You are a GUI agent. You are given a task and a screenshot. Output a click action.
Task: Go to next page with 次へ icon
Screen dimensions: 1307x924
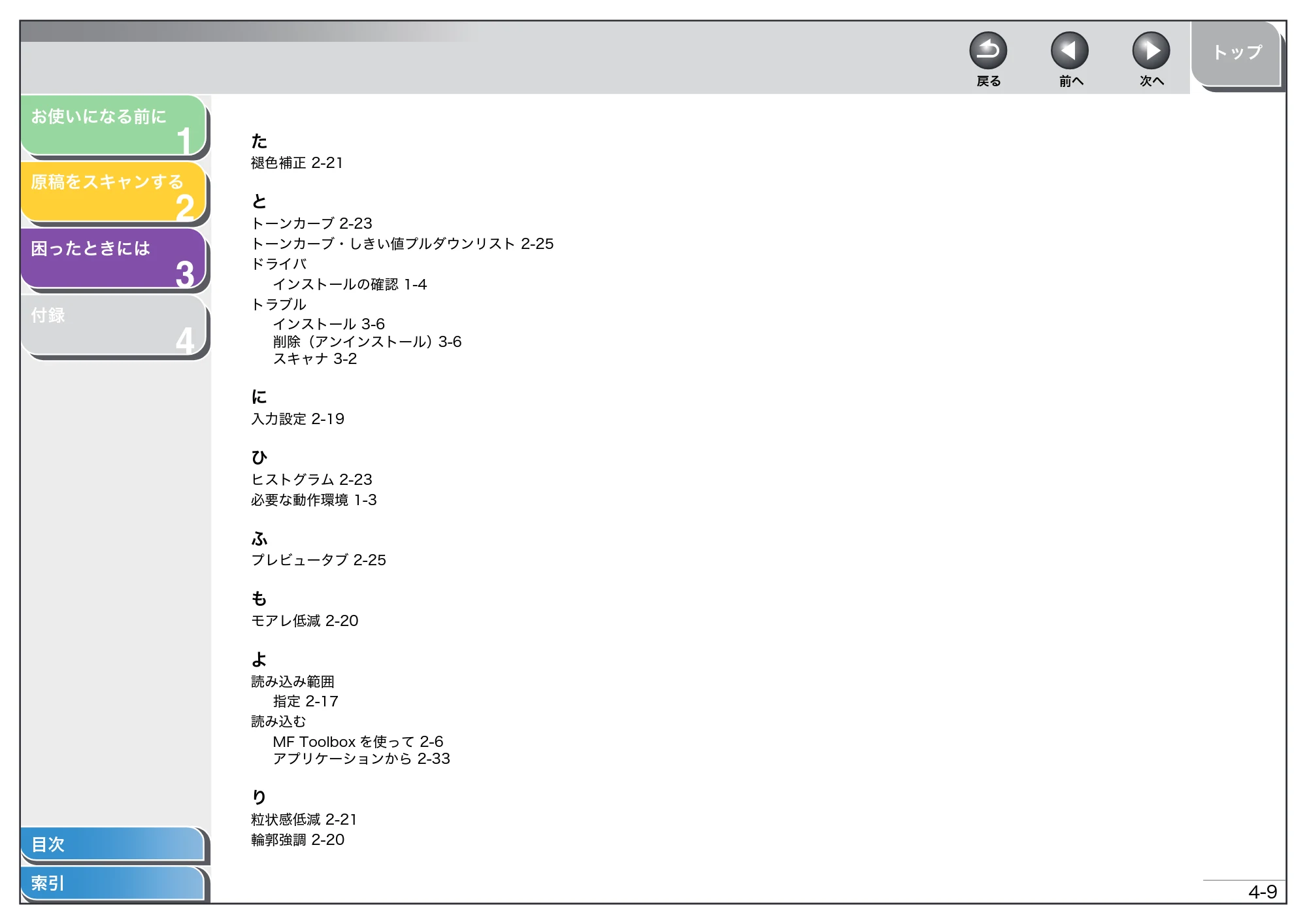(x=1151, y=50)
